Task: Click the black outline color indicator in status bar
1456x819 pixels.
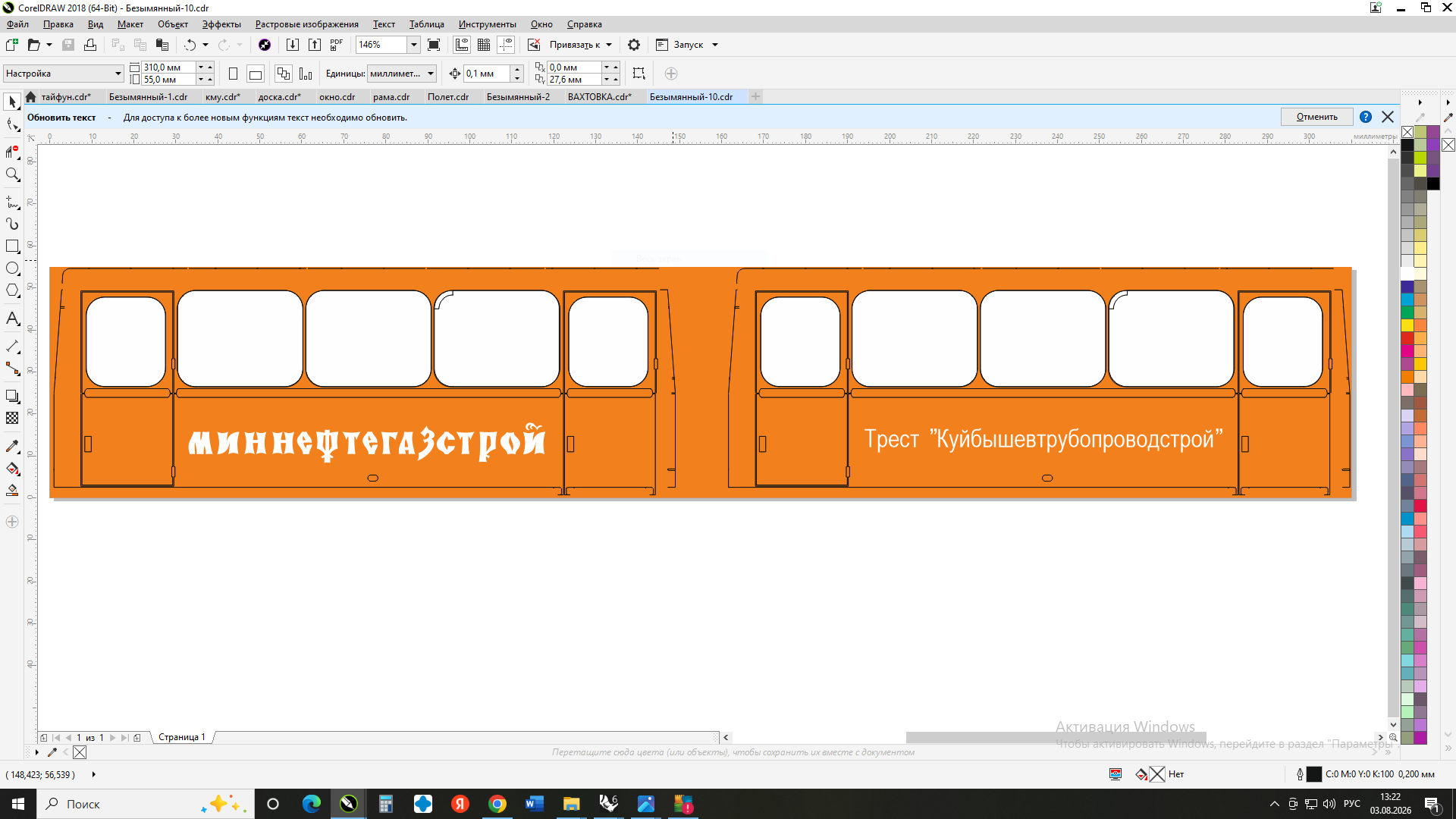Action: click(x=1314, y=774)
